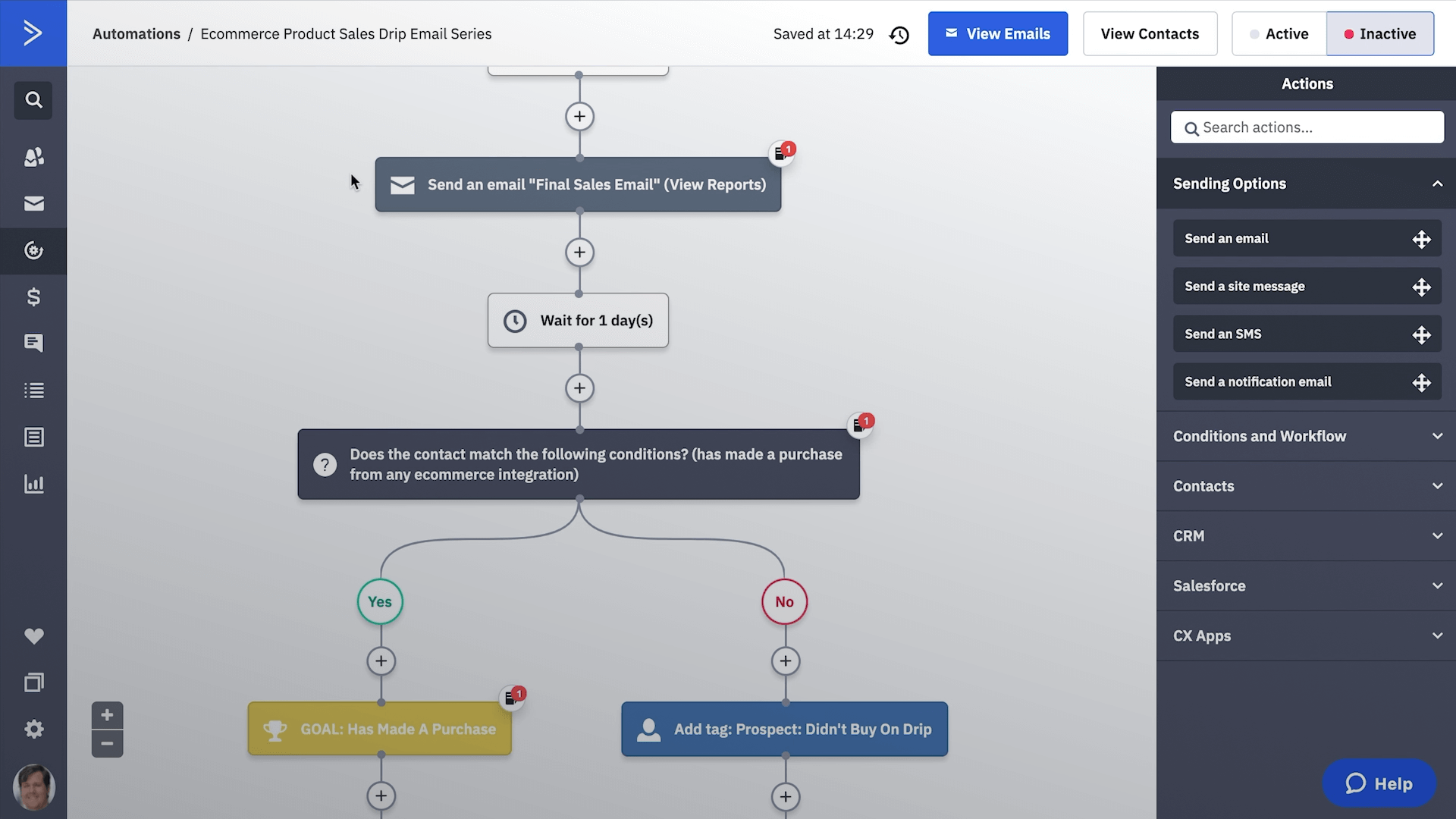This screenshot has width=1456, height=819.
Task: Click the revision history clock icon
Action: [x=899, y=35]
